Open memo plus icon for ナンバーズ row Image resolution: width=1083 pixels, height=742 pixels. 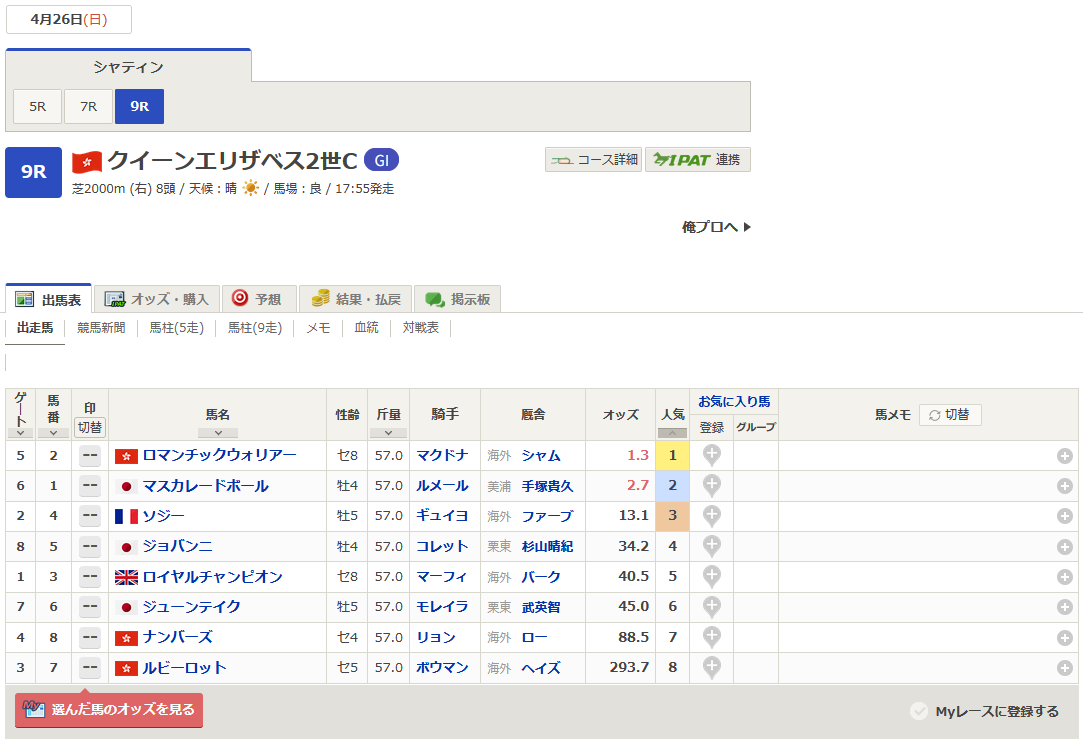coord(1064,638)
